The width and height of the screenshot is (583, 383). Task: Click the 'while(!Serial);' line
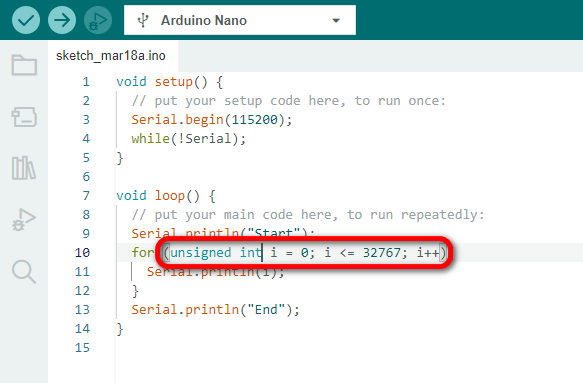(189, 139)
